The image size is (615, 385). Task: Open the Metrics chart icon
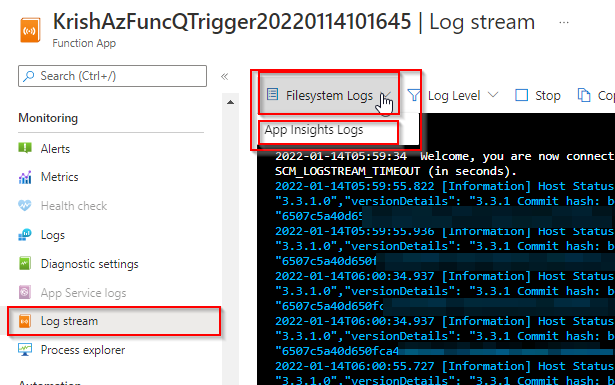click(x=25, y=177)
